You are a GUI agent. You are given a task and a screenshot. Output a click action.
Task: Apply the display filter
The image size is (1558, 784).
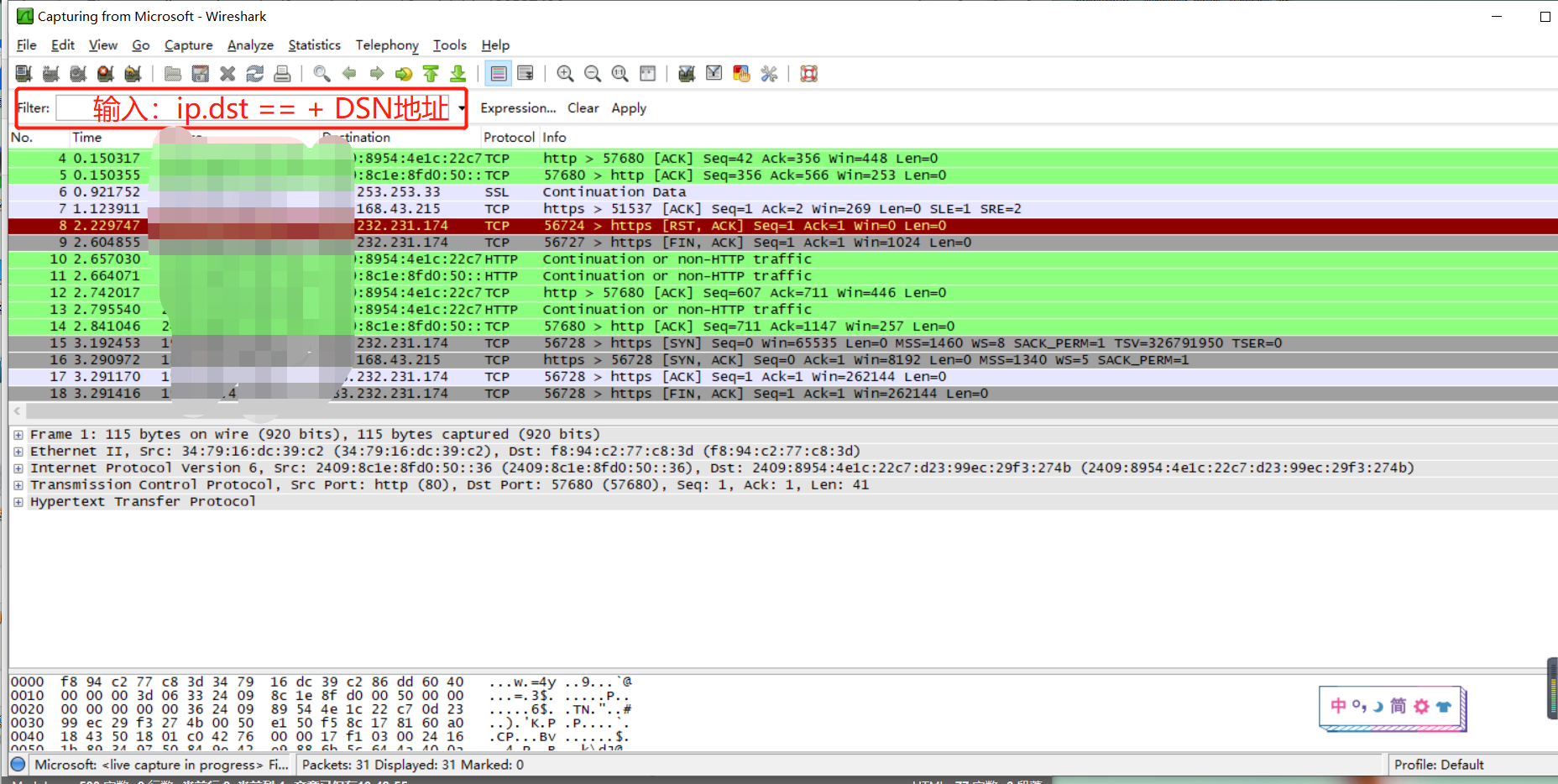pyautogui.click(x=629, y=108)
